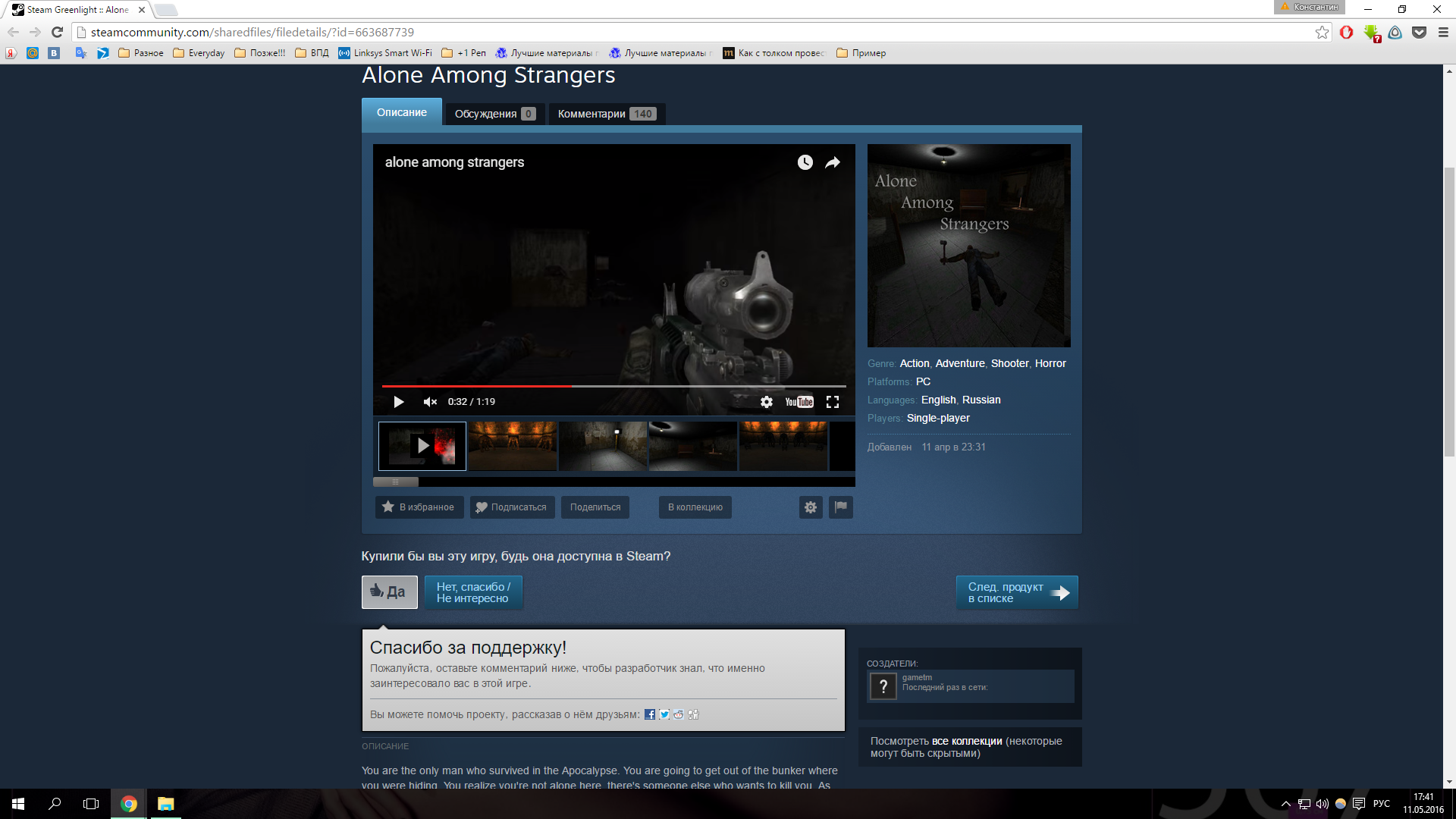Open the Everyday bookmarks folder
This screenshot has height=819, width=1456.
pos(199,53)
